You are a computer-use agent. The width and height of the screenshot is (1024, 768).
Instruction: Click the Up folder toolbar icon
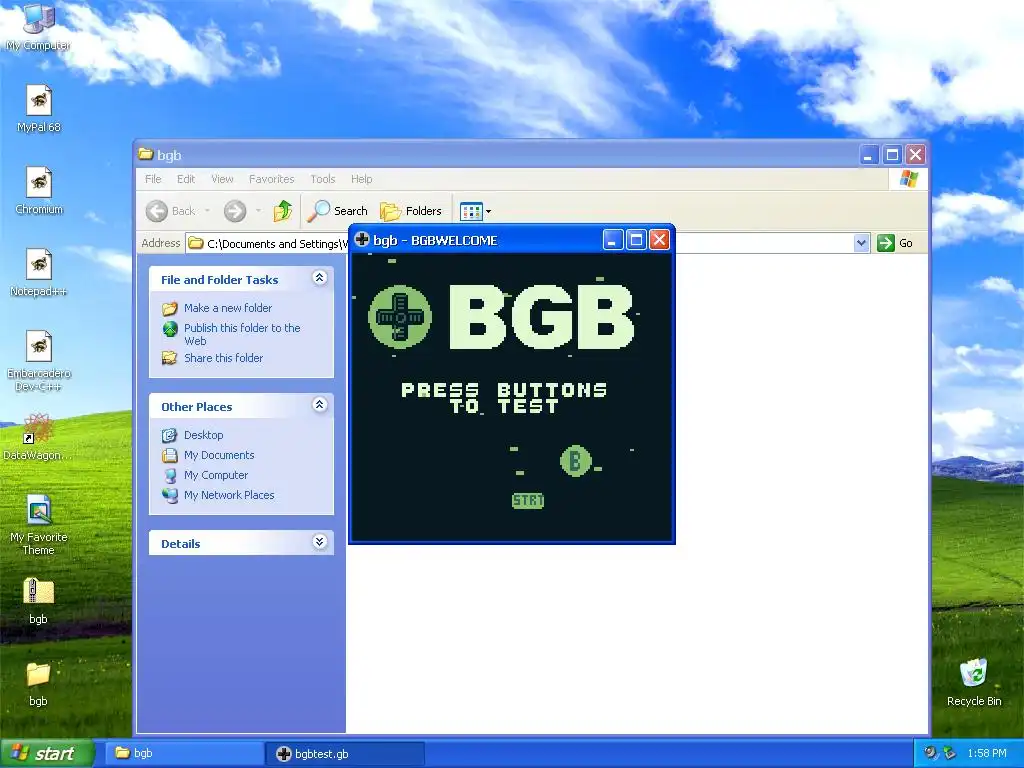tap(283, 211)
